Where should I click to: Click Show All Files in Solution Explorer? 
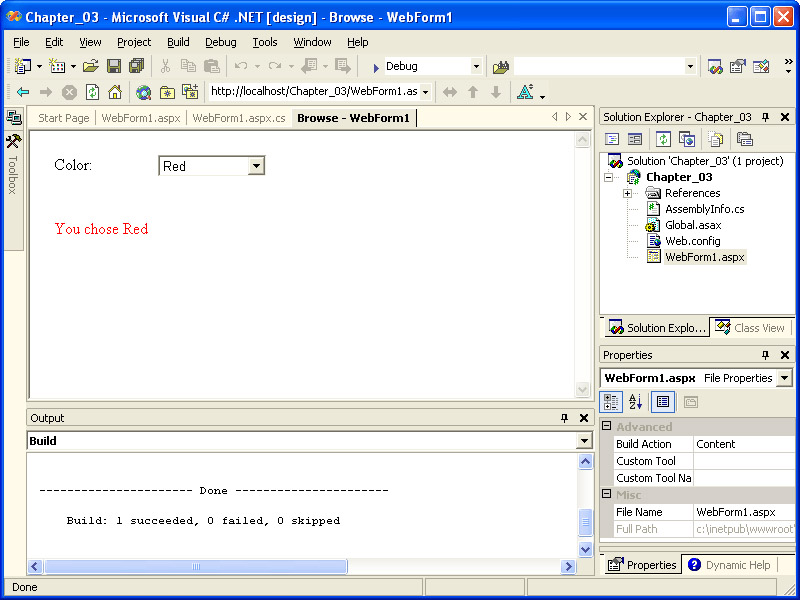pyautogui.click(x=715, y=139)
